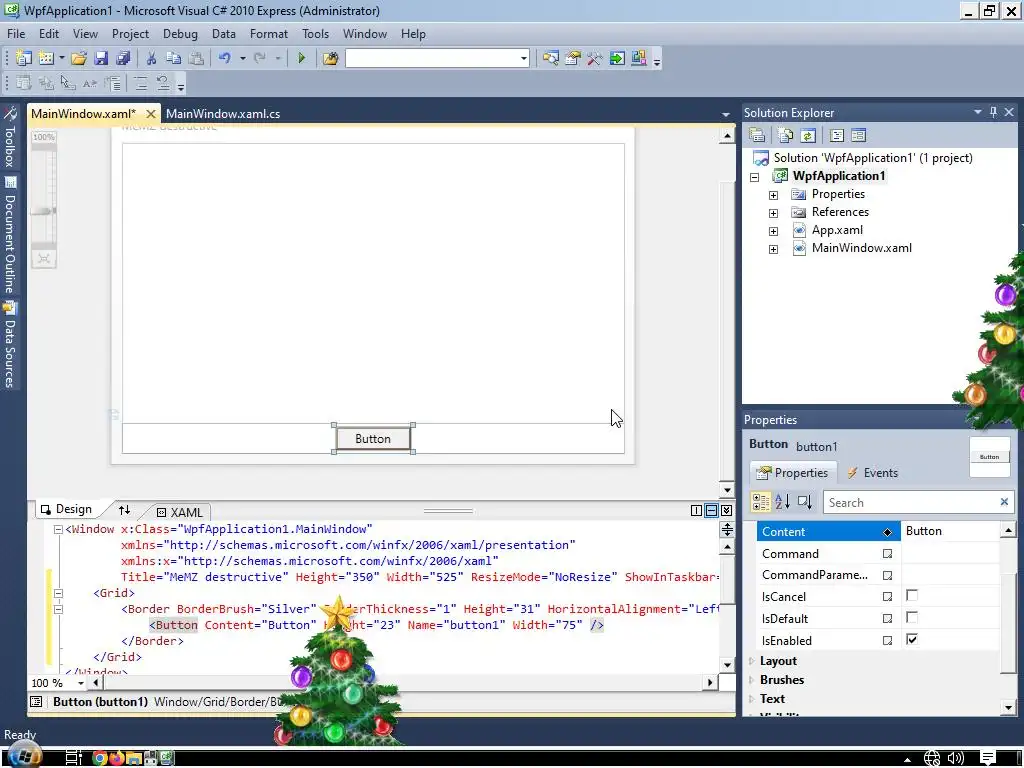Image resolution: width=1024 pixels, height=768 pixels.
Task: Swap Design and XAML panes arrows
Action: click(124, 509)
